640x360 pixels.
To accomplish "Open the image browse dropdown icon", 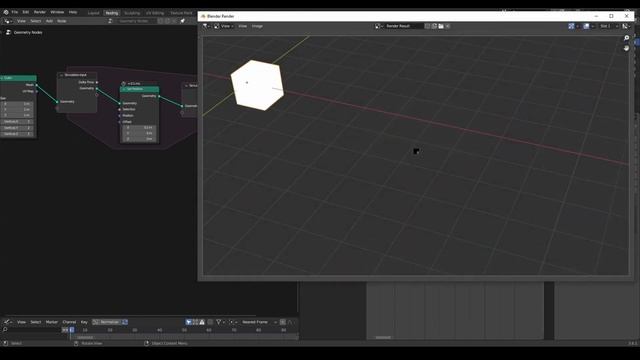I will click(x=379, y=26).
